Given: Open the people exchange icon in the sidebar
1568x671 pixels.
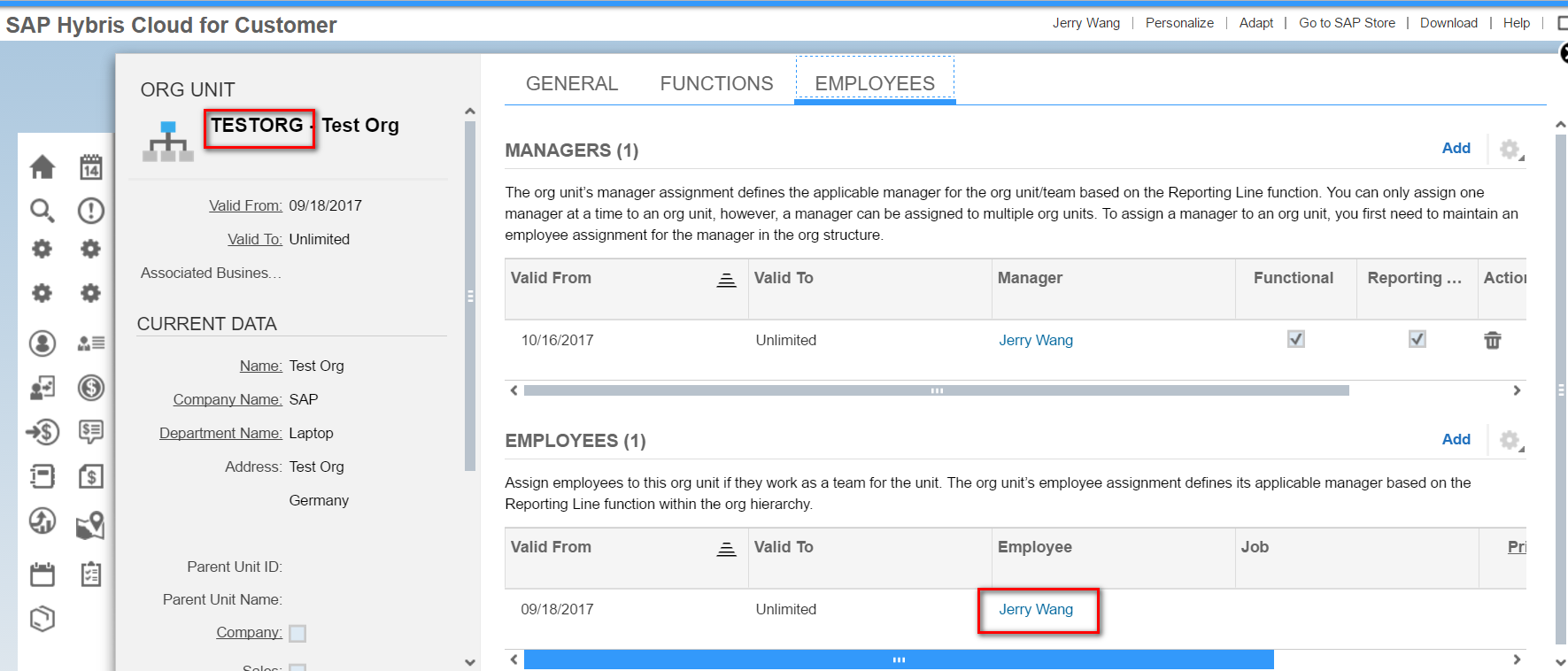Looking at the screenshot, I should click(x=42, y=388).
